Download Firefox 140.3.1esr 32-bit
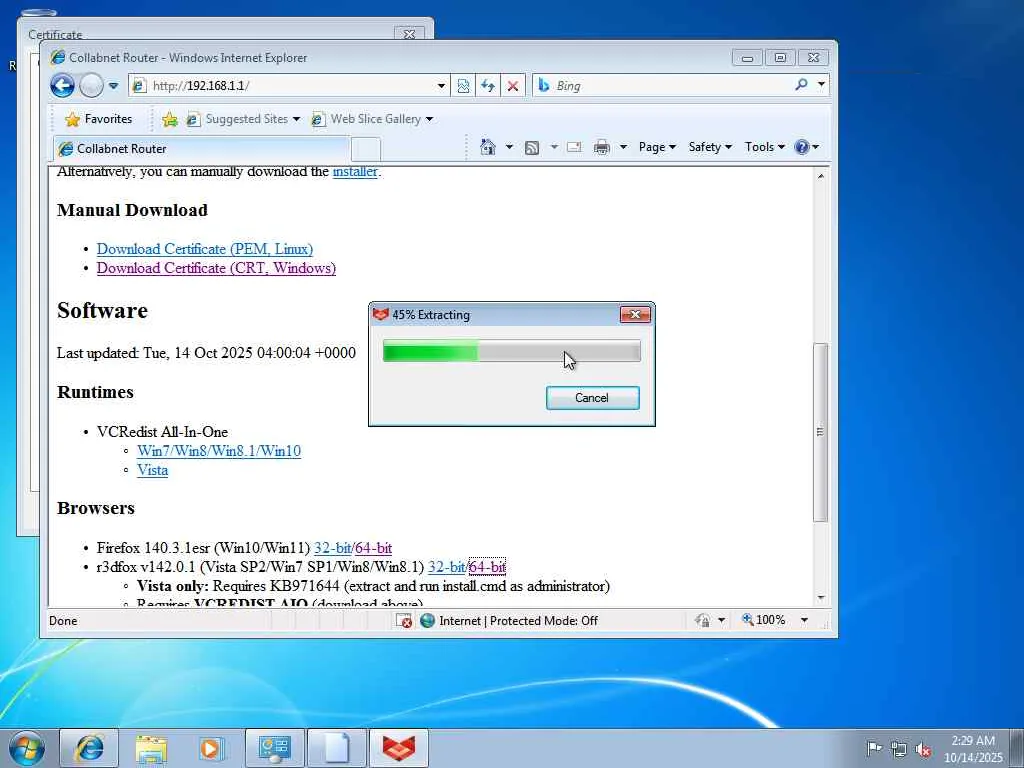Image resolution: width=1024 pixels, height=768 pixels. [x=332, y=548]
